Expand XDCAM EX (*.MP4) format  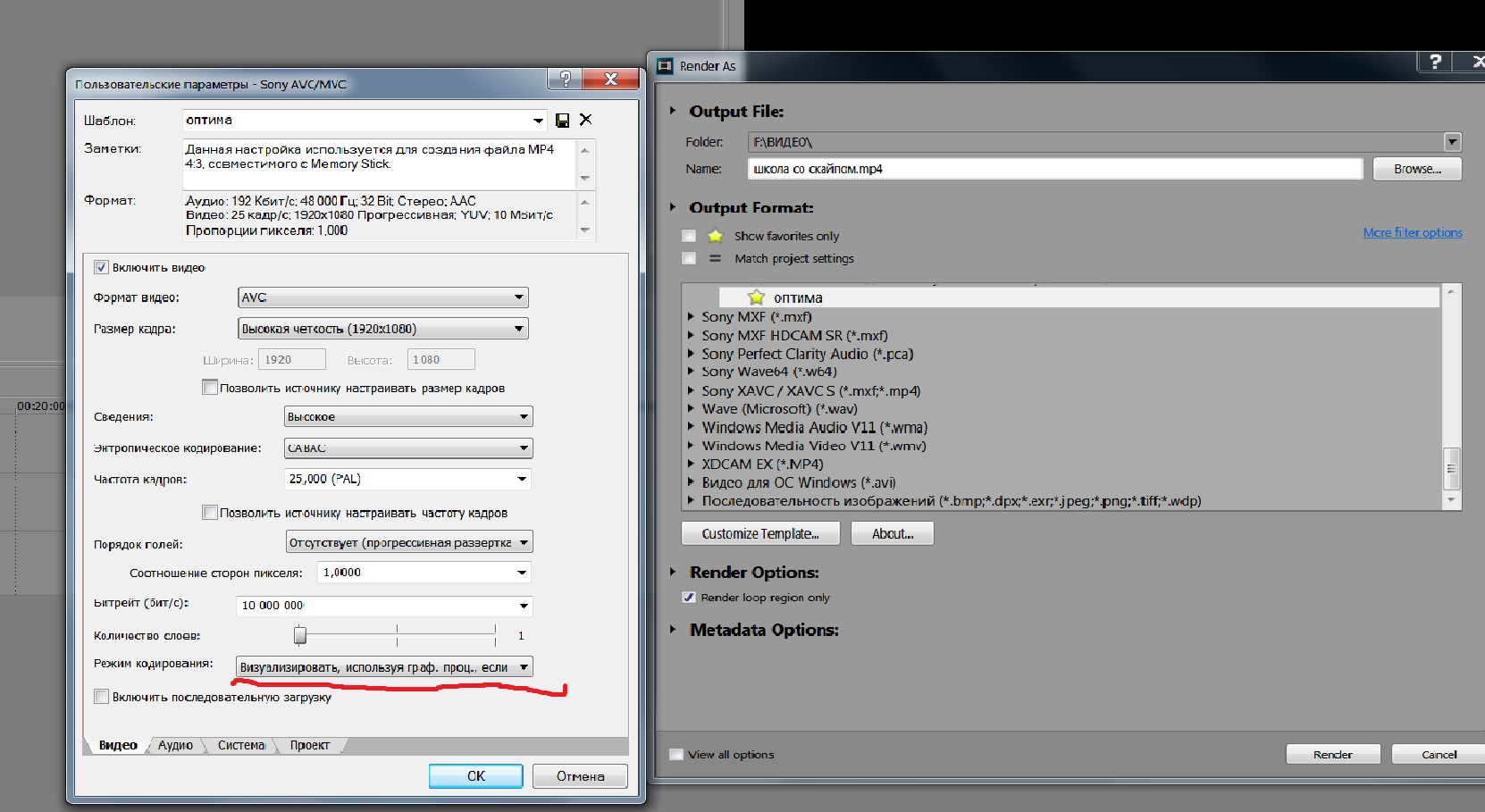[691, 464]
